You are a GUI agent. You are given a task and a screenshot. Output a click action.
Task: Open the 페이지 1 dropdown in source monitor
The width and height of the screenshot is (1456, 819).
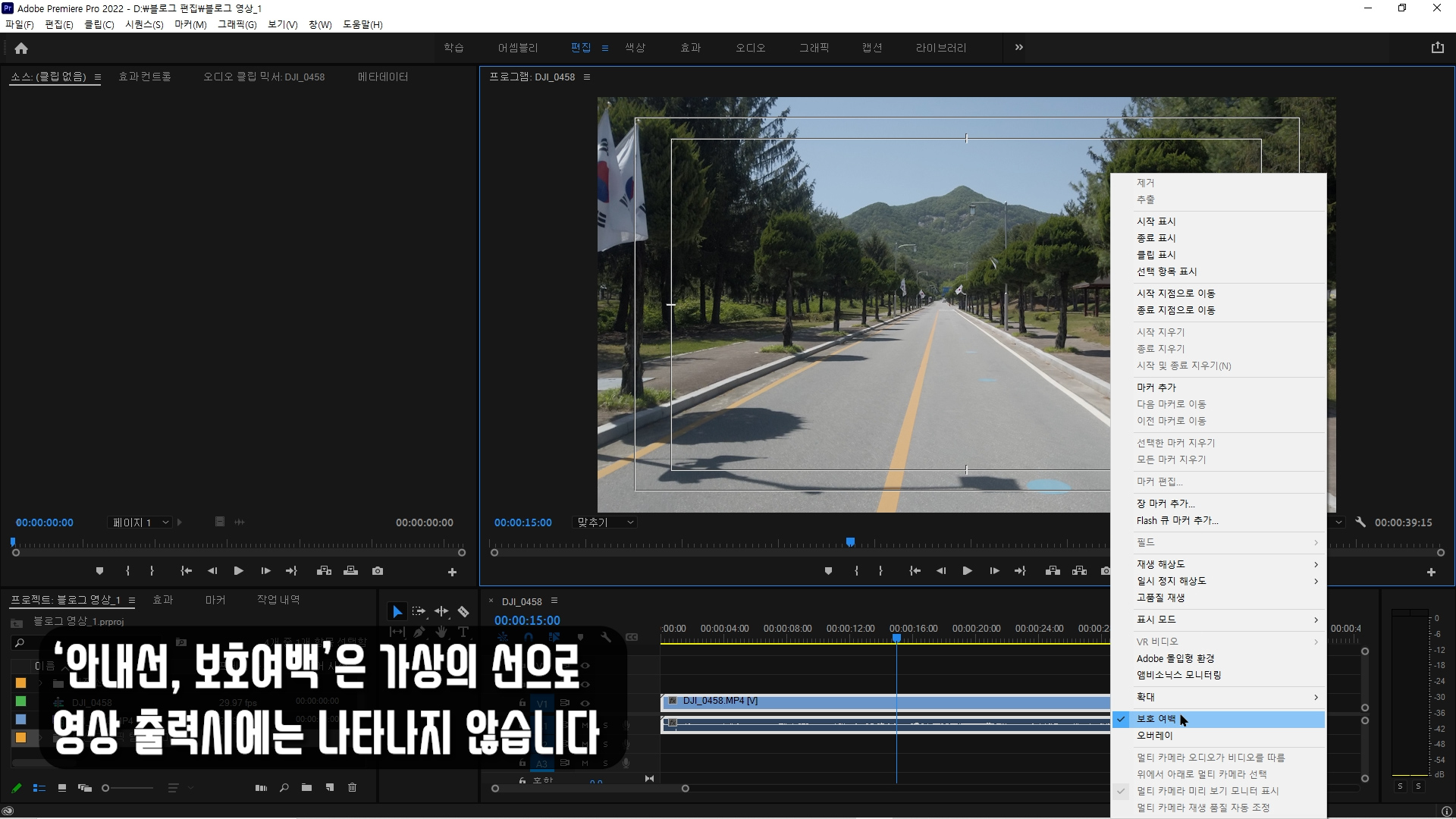click(x=140, y=522)
